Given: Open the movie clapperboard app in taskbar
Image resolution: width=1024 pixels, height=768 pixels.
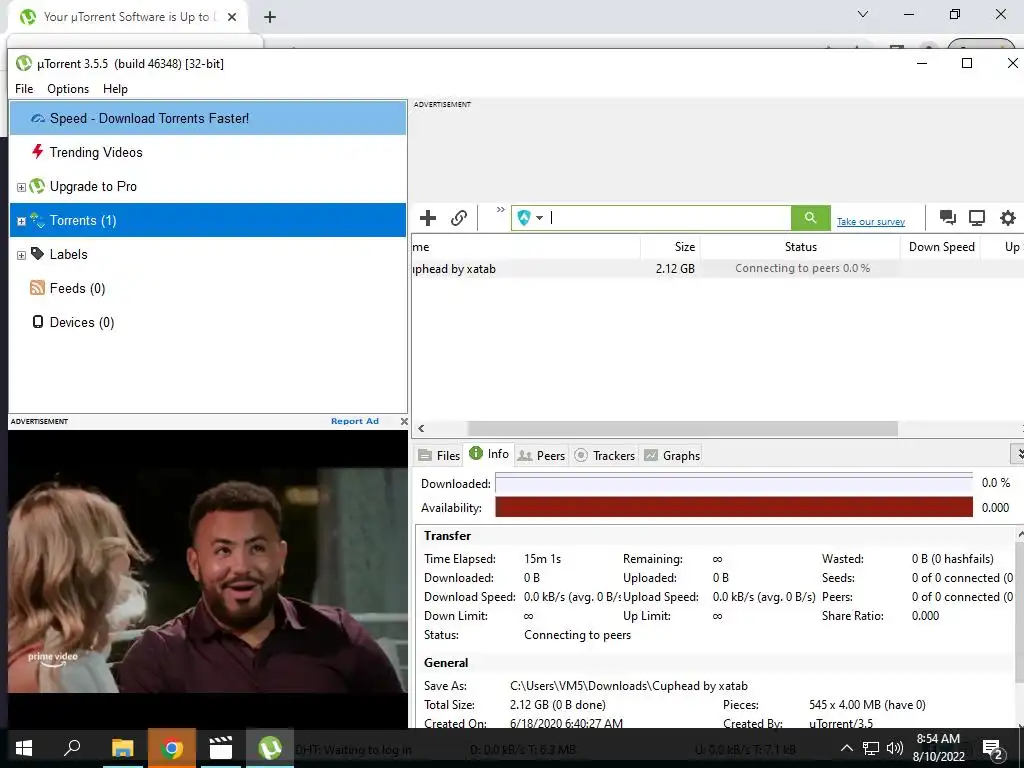Looking at the screenshot, I should 221,748.
